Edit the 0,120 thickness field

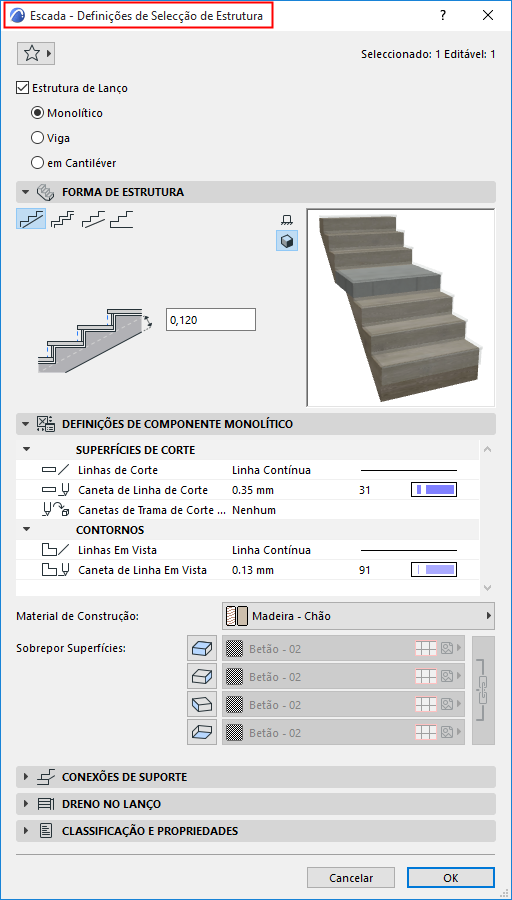(211, 320)
